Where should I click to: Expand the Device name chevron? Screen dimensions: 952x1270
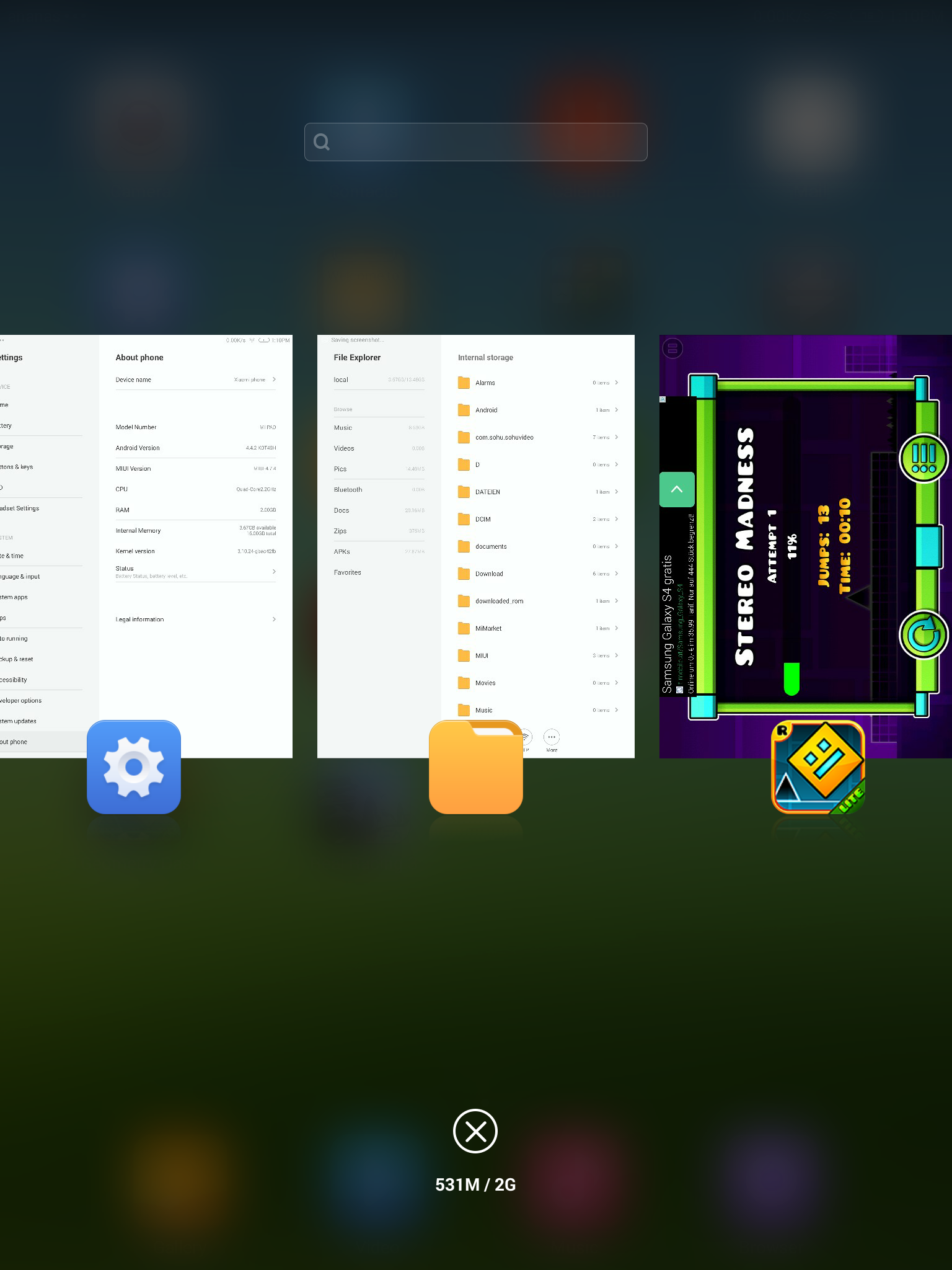(x=274, y=380)
